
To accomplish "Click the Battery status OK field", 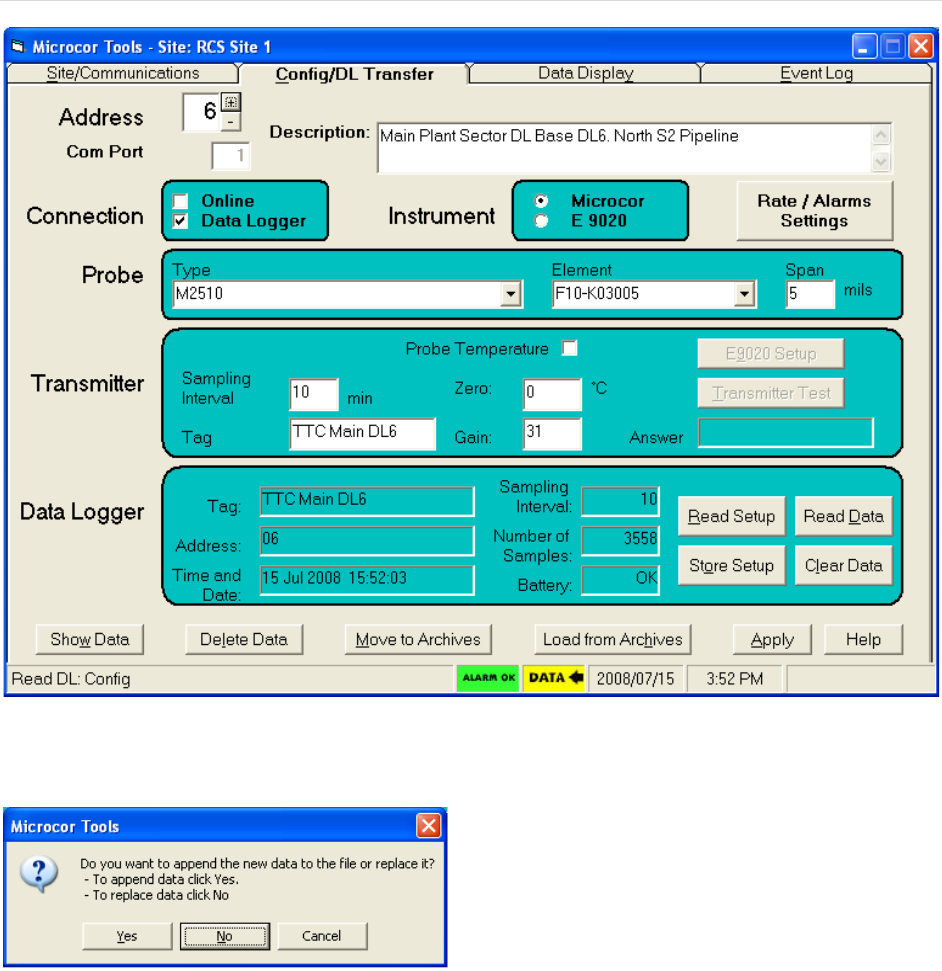I will click(621, 580).
